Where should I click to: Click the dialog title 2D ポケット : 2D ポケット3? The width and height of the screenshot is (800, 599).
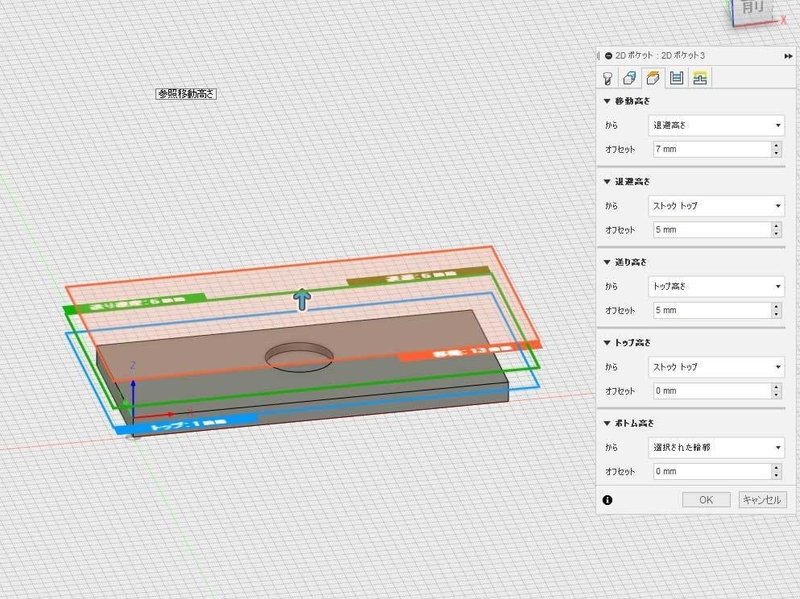click(x=660, y=56)
